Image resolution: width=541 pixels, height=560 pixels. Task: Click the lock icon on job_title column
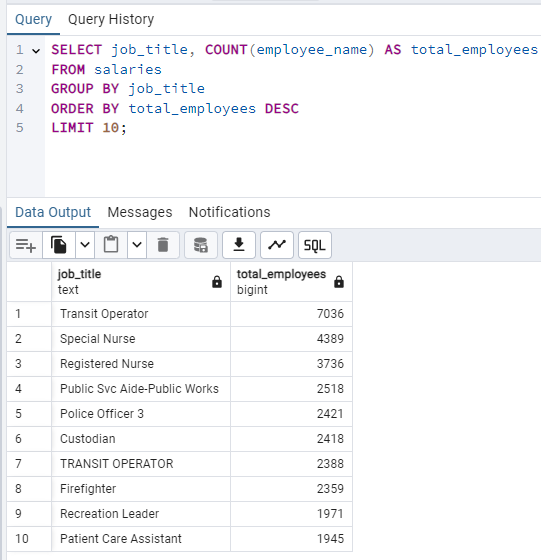217,282
